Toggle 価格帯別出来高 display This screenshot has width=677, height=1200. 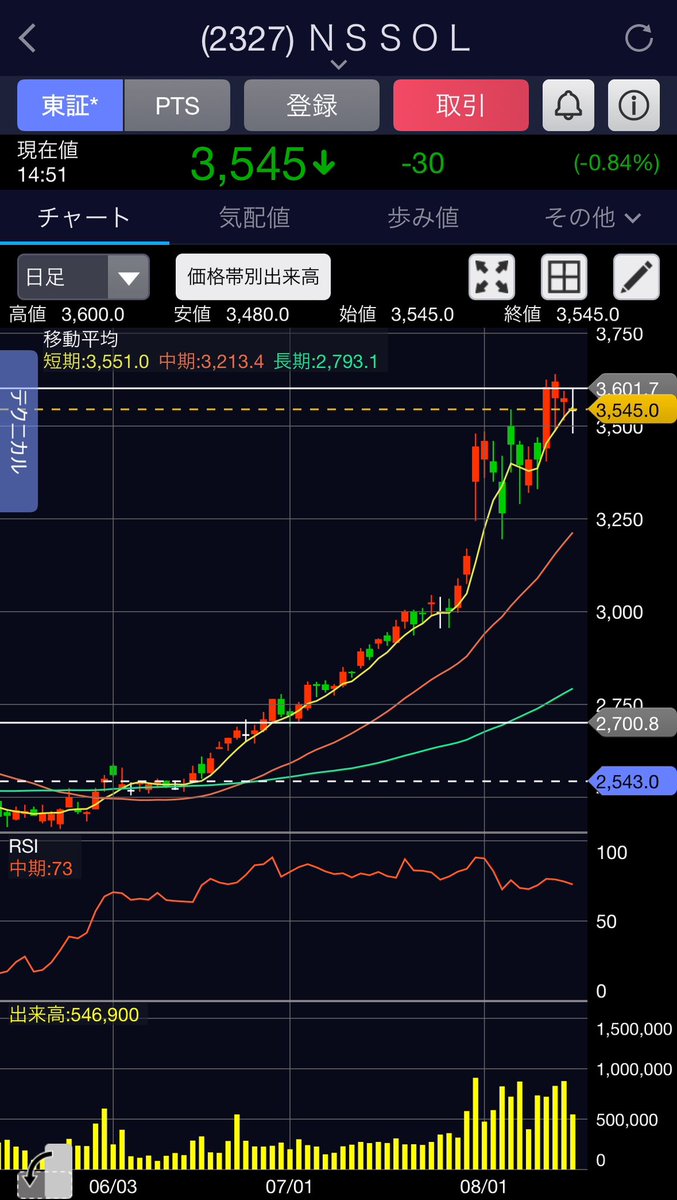253,277
